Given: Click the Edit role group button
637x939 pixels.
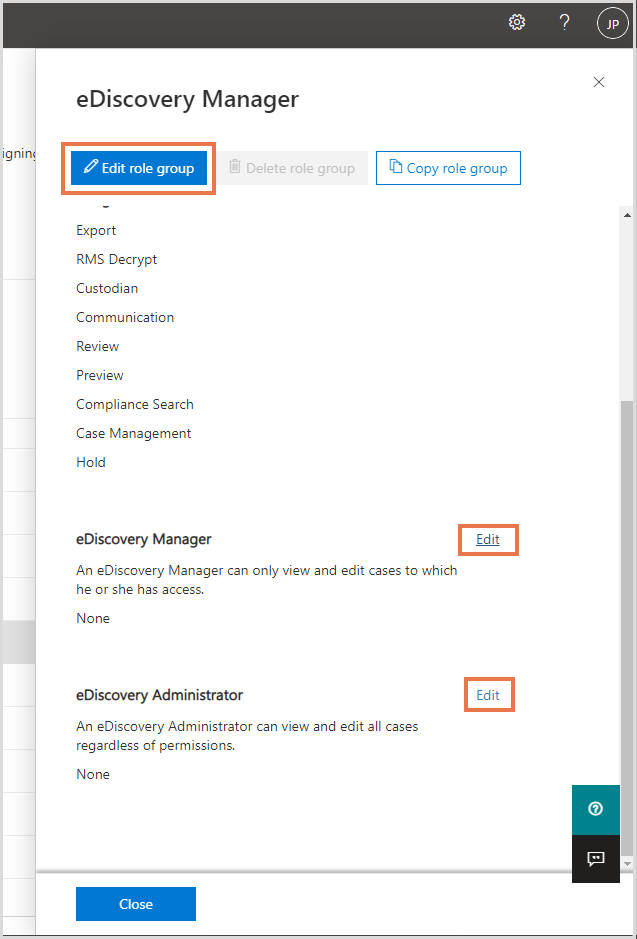Looking at the screenshot, I should pos(138,168).
